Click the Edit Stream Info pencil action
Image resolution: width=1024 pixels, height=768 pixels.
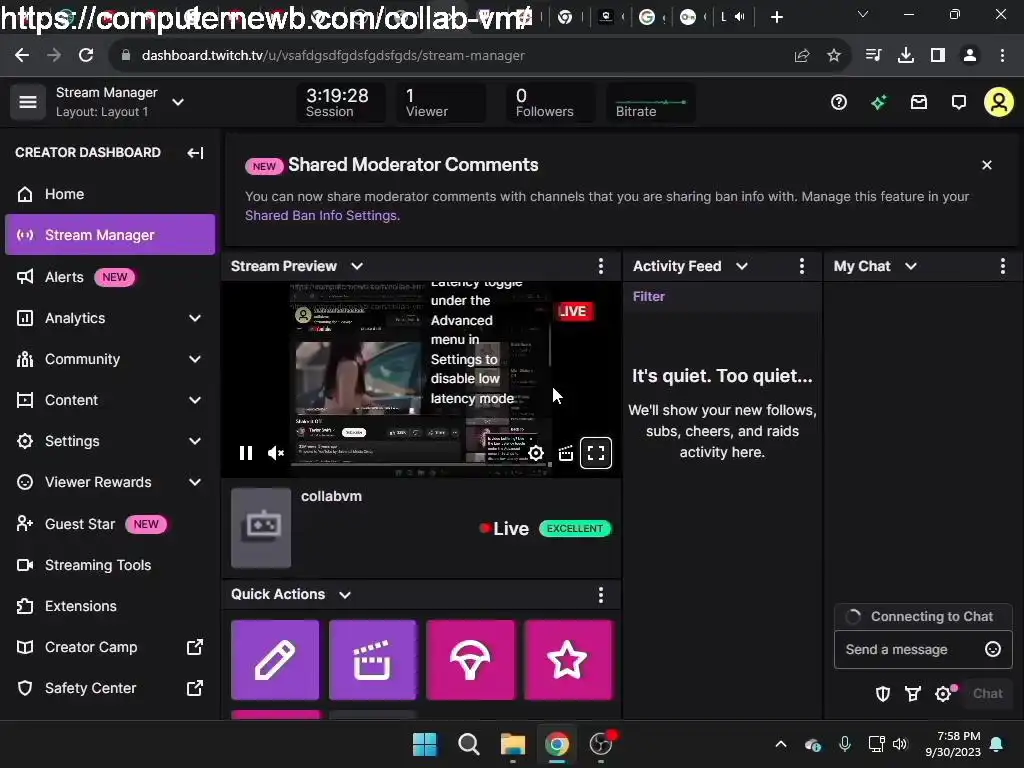275,660
